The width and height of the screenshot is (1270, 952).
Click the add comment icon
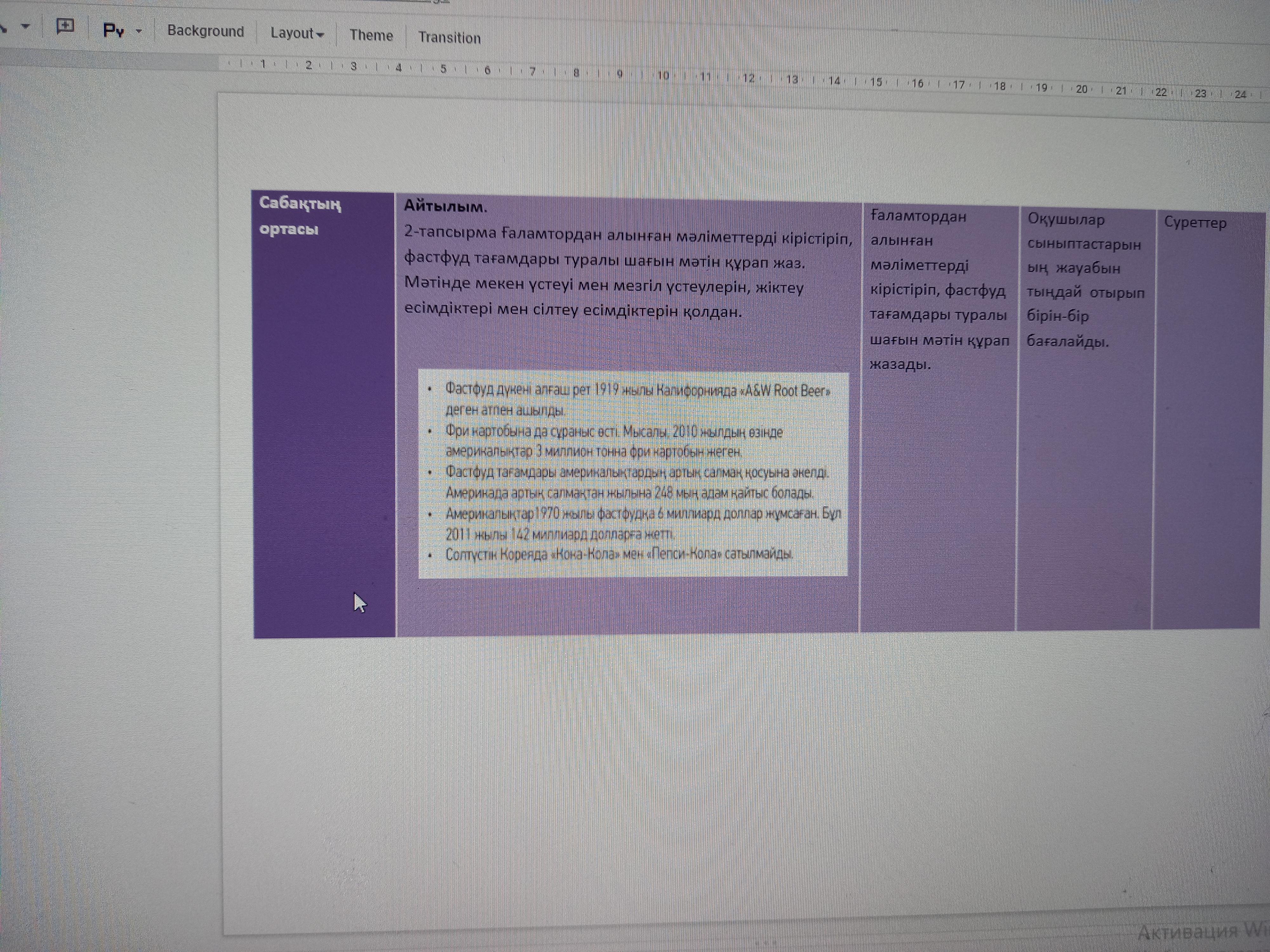[x=65, y=26]
